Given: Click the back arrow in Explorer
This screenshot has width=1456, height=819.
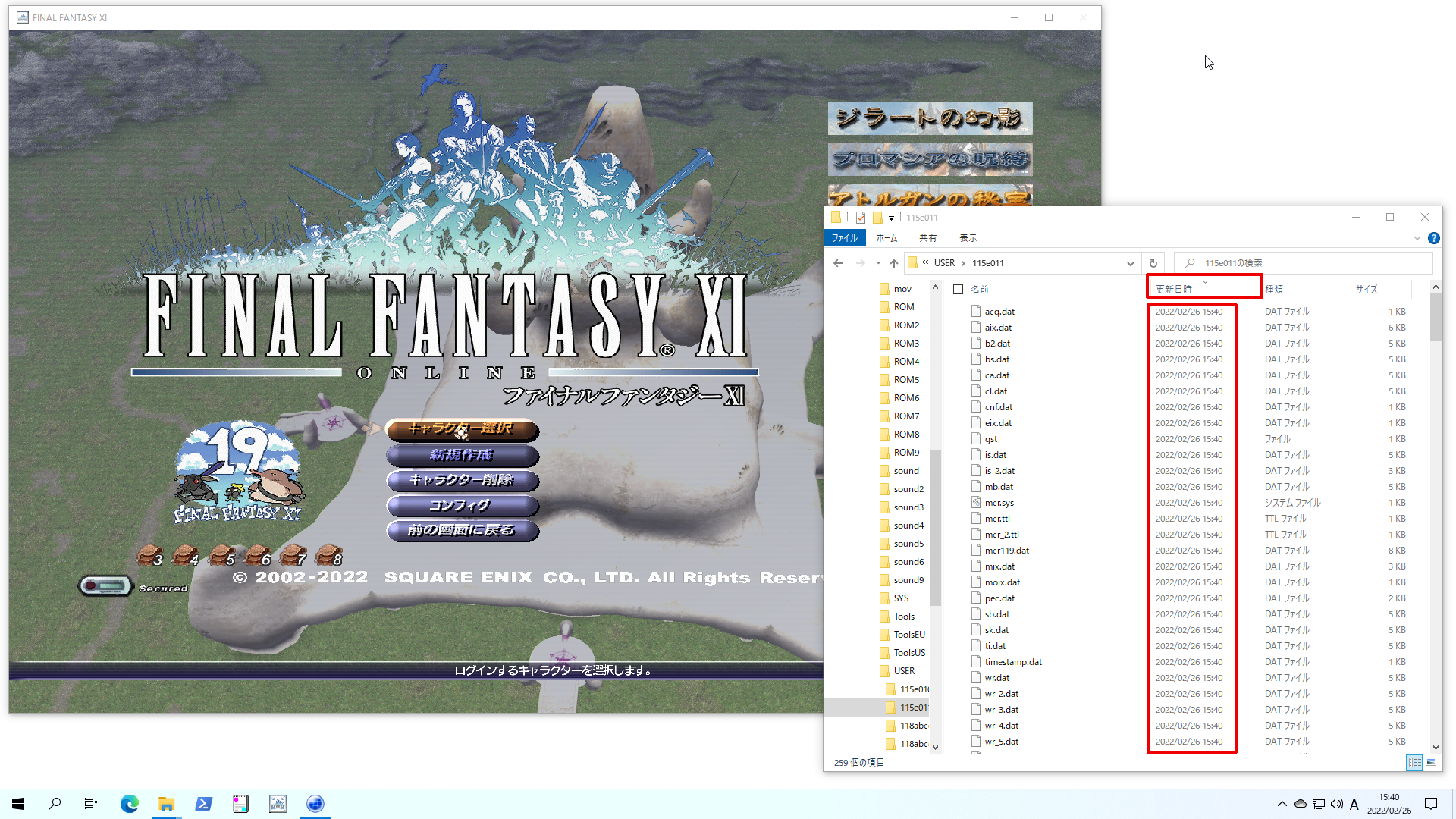Looking at the screenshot, I should 838,263.
